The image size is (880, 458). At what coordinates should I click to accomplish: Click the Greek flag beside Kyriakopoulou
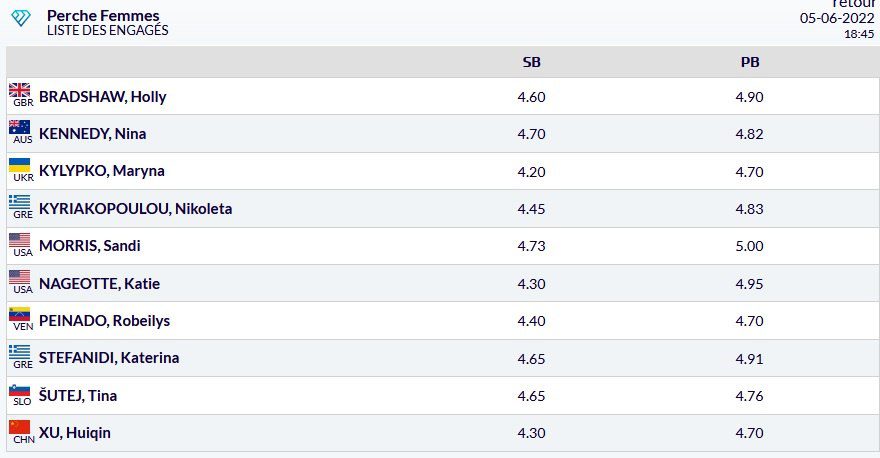(20, 202)
